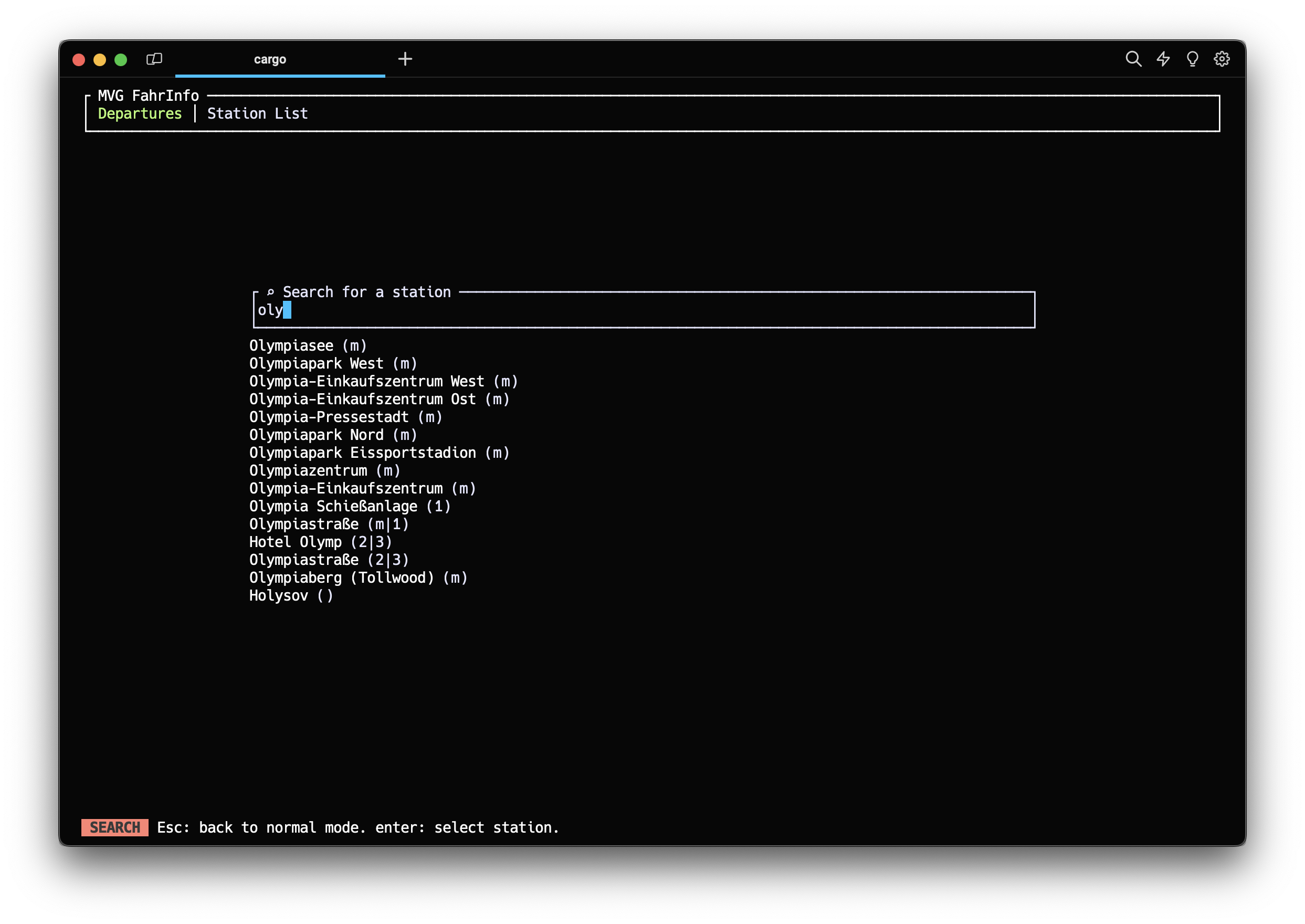Toggle the split pane icon
This screenshot has width=1305, height=924.
(154, 59)
